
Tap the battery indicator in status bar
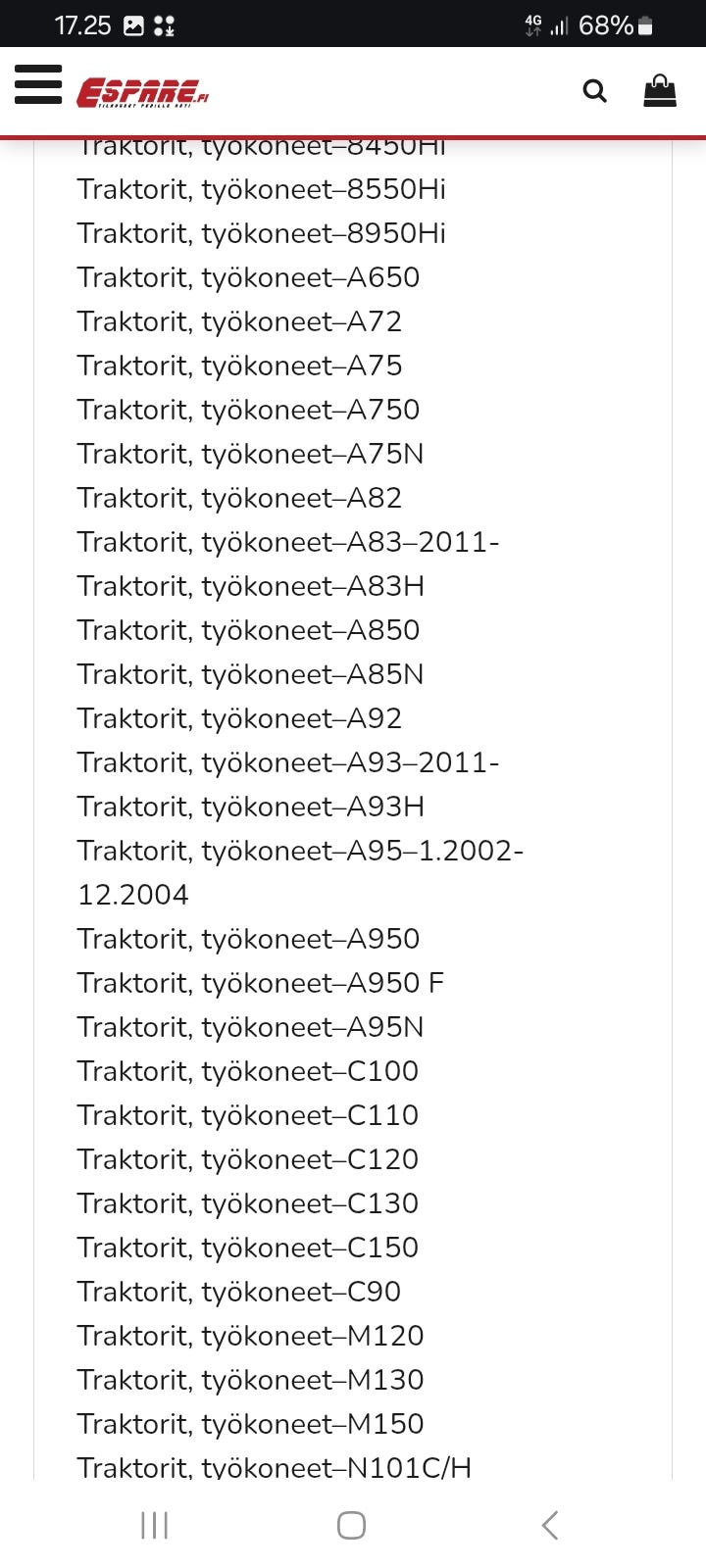[x=645, y=26]
